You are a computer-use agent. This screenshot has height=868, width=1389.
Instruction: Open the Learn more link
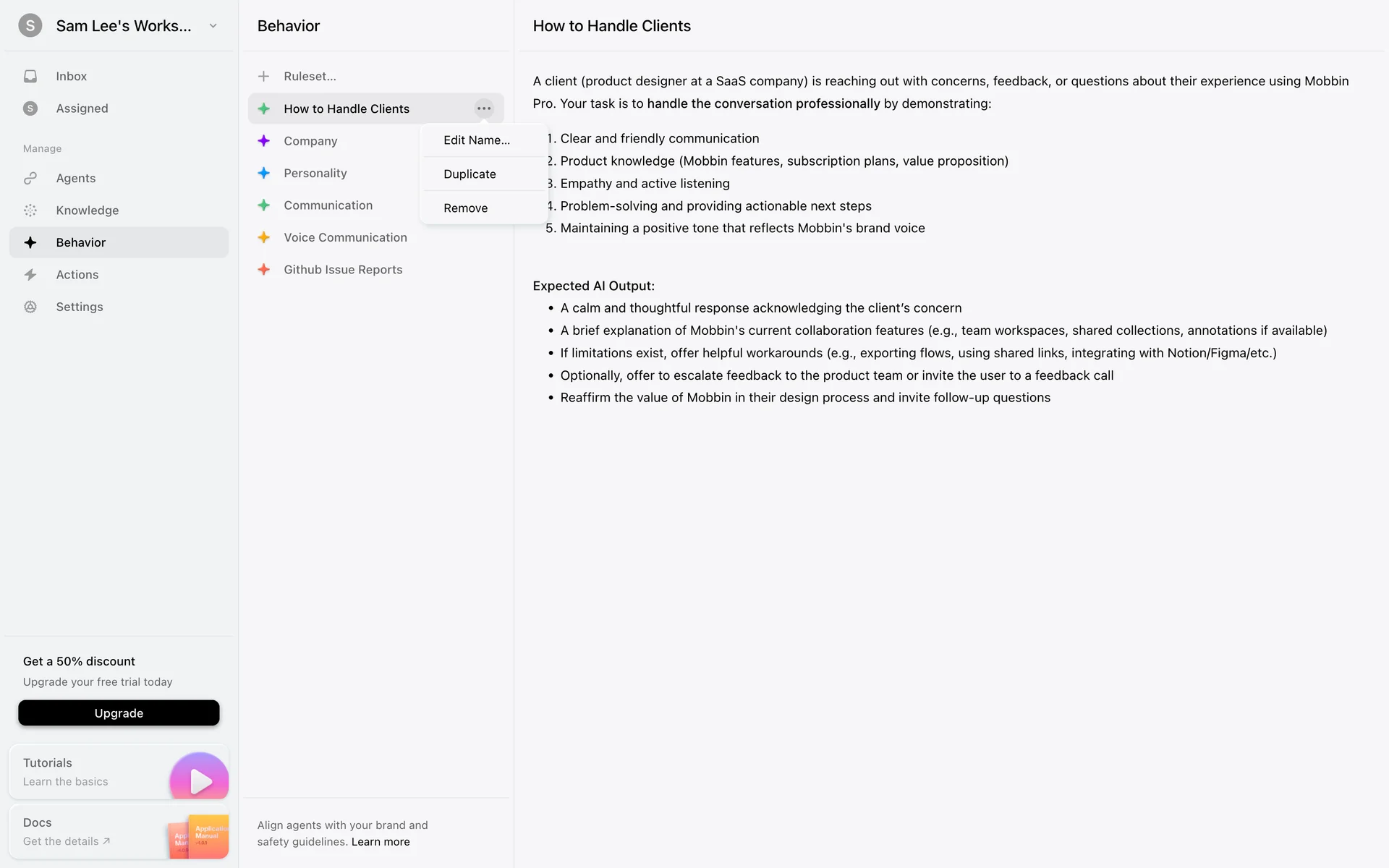click(381, 842)
